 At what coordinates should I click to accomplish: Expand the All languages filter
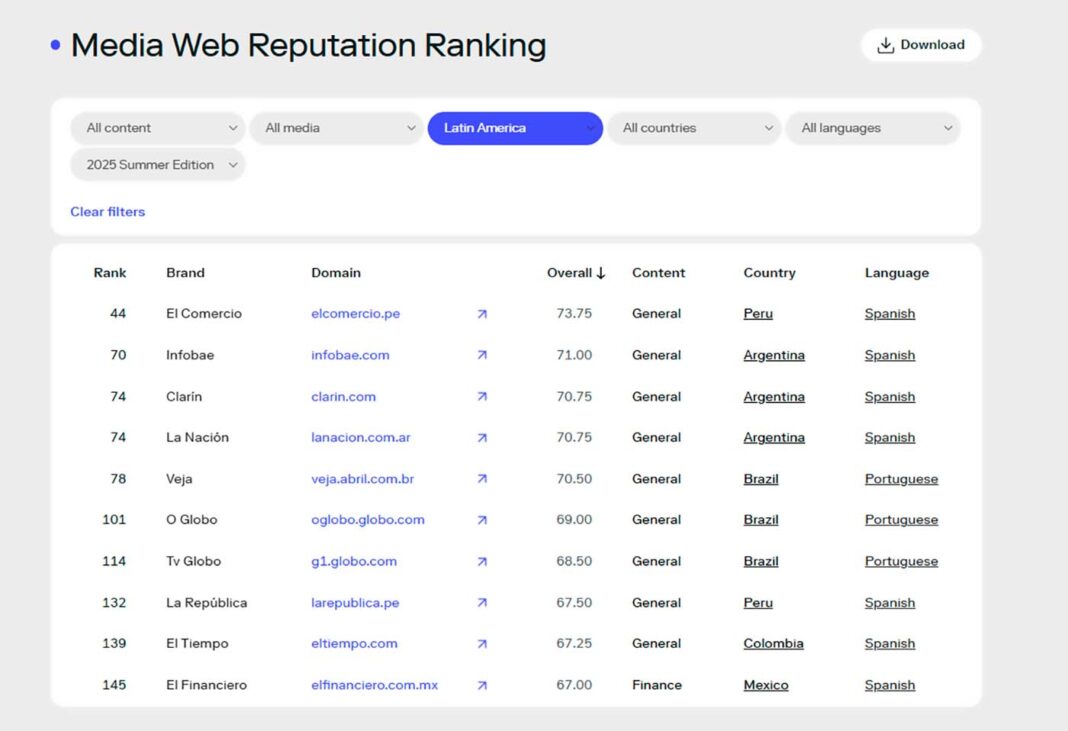872,128
